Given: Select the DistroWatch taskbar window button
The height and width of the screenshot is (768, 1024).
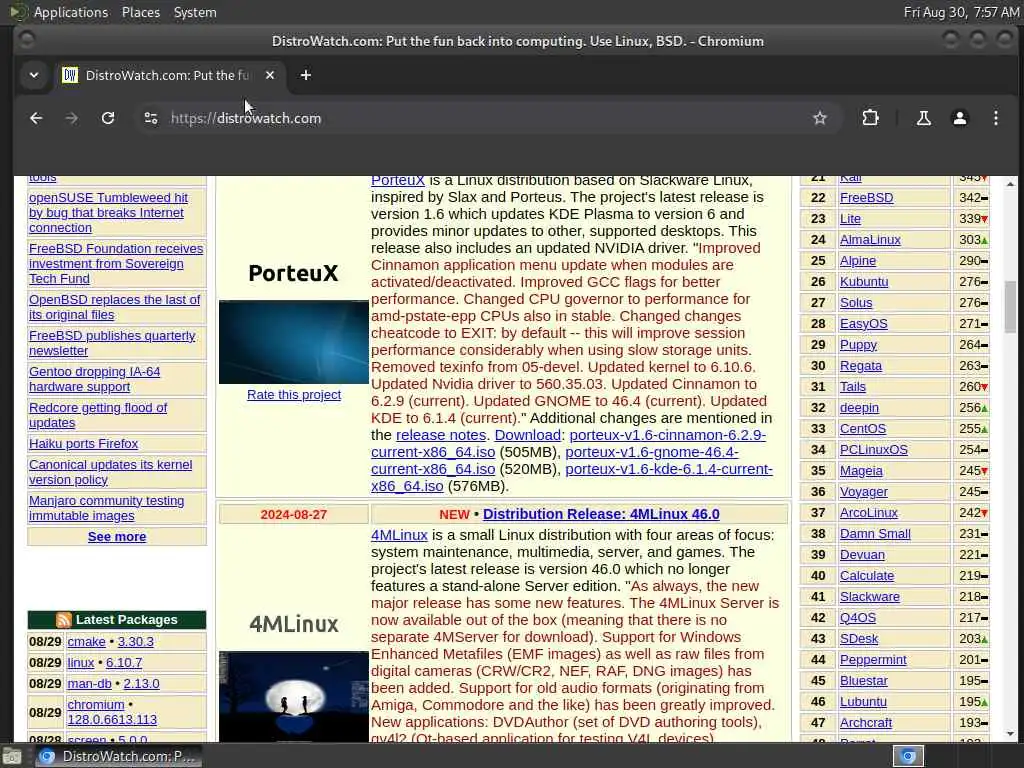Looking at the screenshot, I should tap(118, 756).
